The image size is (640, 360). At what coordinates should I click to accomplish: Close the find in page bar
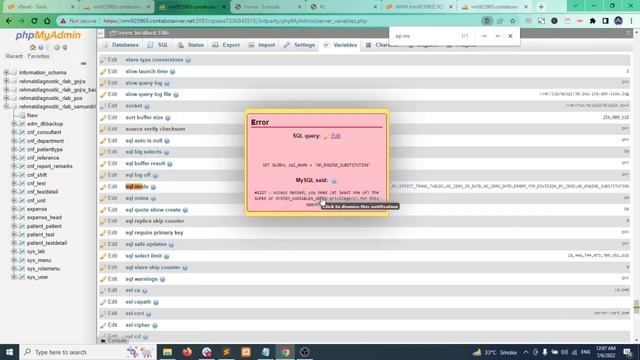click(510, 36)
